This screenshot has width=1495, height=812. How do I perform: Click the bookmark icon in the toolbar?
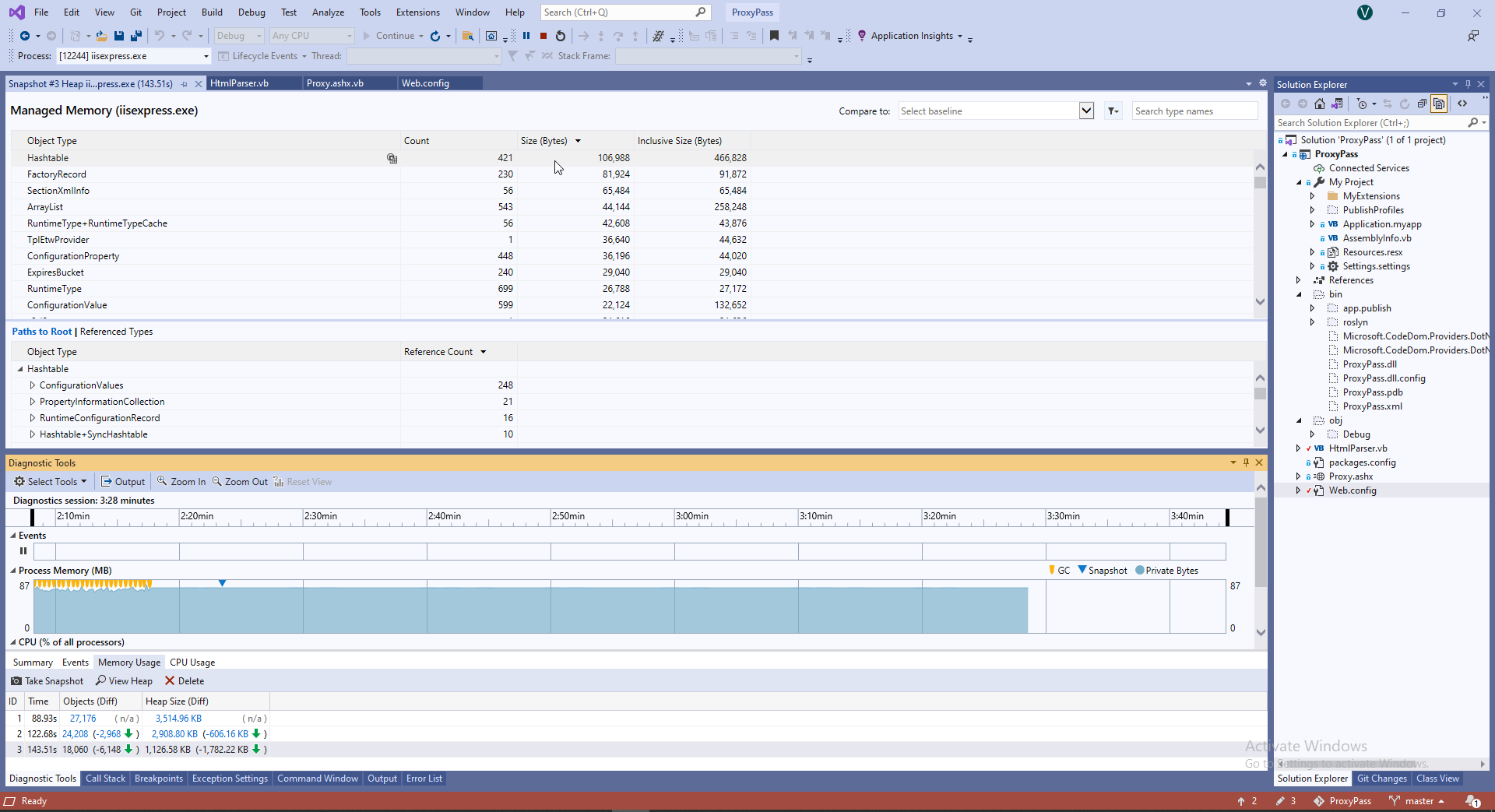click(774, 36)
